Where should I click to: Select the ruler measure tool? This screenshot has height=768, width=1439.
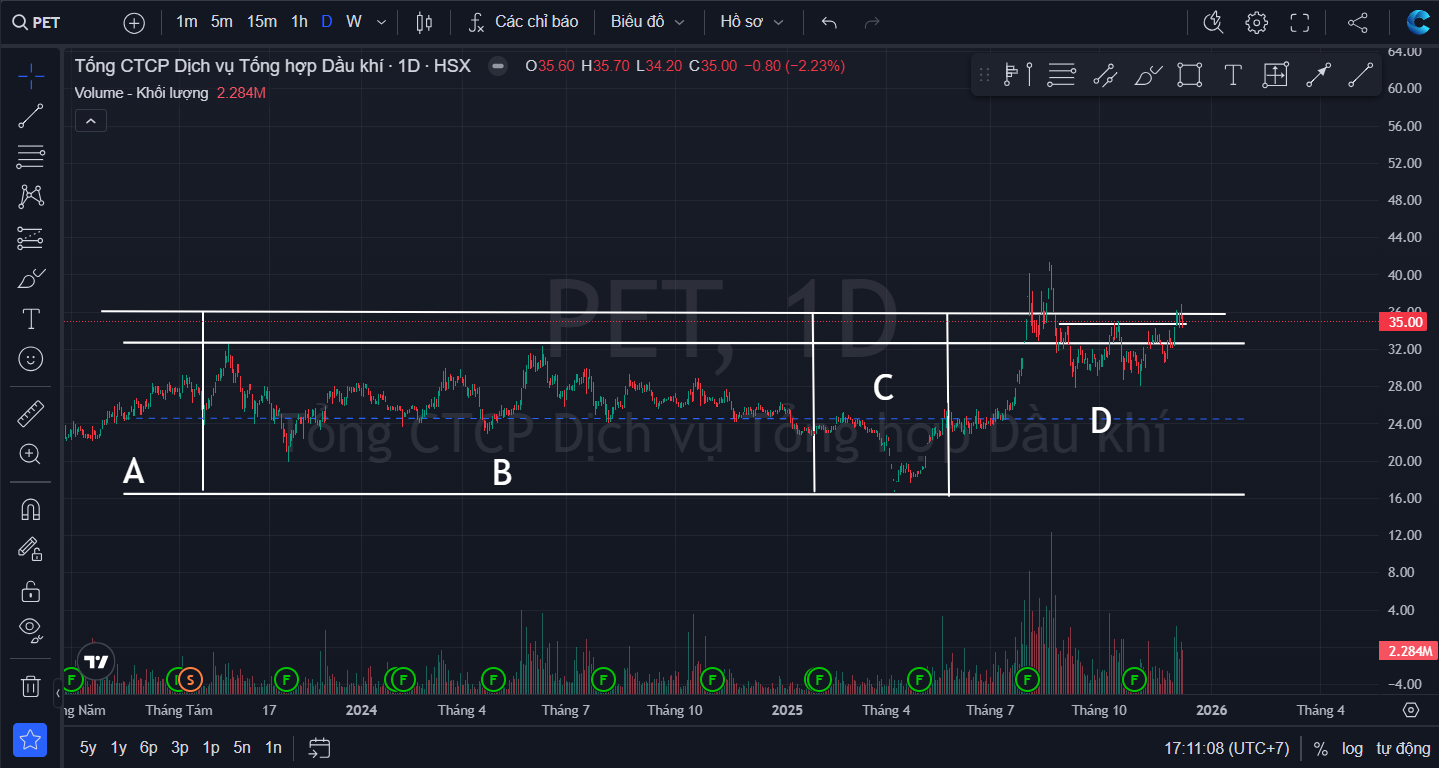pyautogui.click(x=31, y=412)
